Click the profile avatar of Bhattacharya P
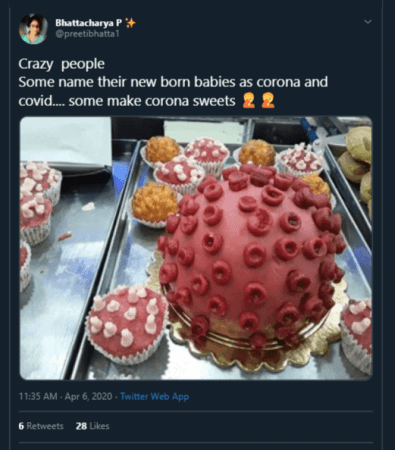The width and height of the screenshot is (395, 450). pyautogui.click(x=33, y=29)
